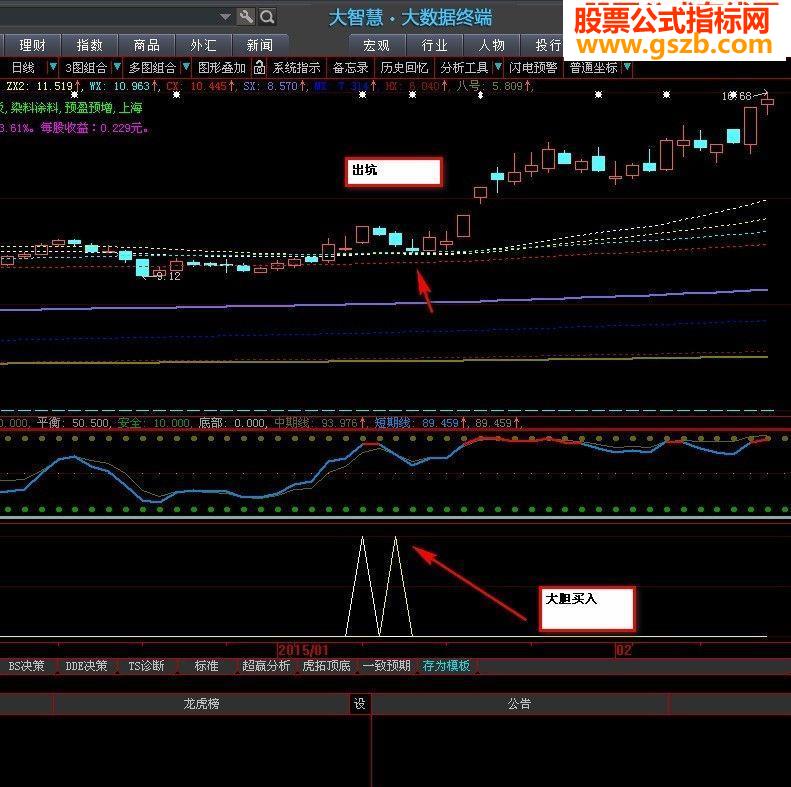Expand the 分析工具 dropdown arrow

click(498, 67)
